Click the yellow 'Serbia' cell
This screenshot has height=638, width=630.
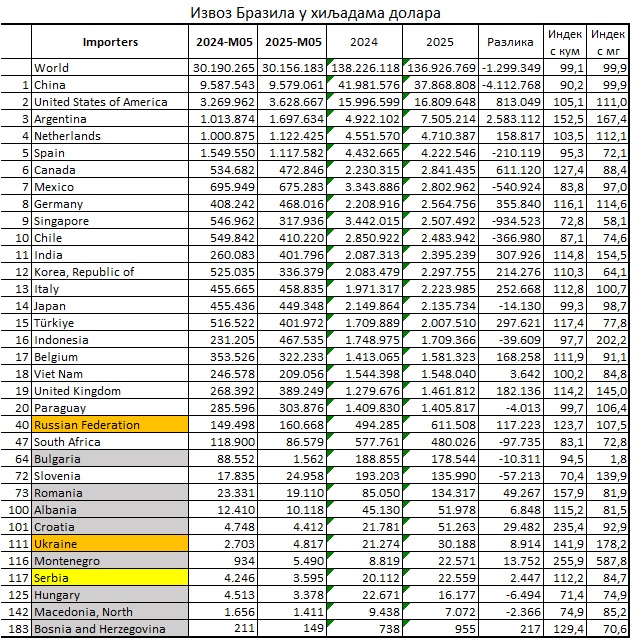(110, 578)
